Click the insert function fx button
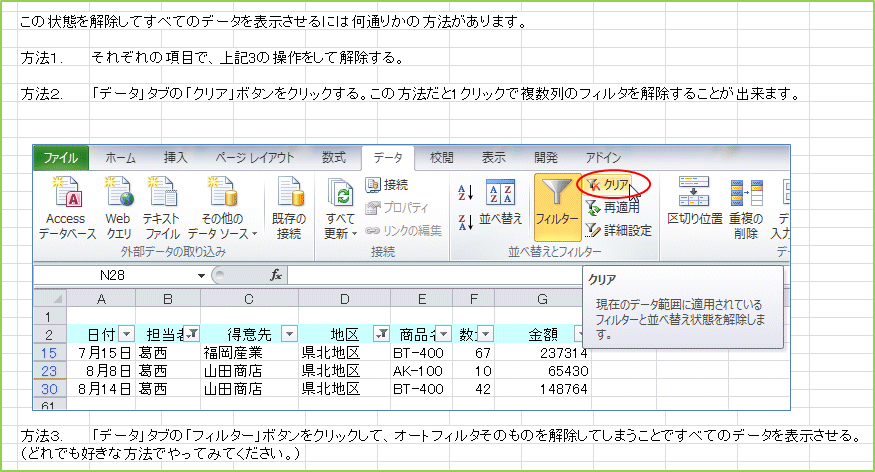 click(276, 275)
